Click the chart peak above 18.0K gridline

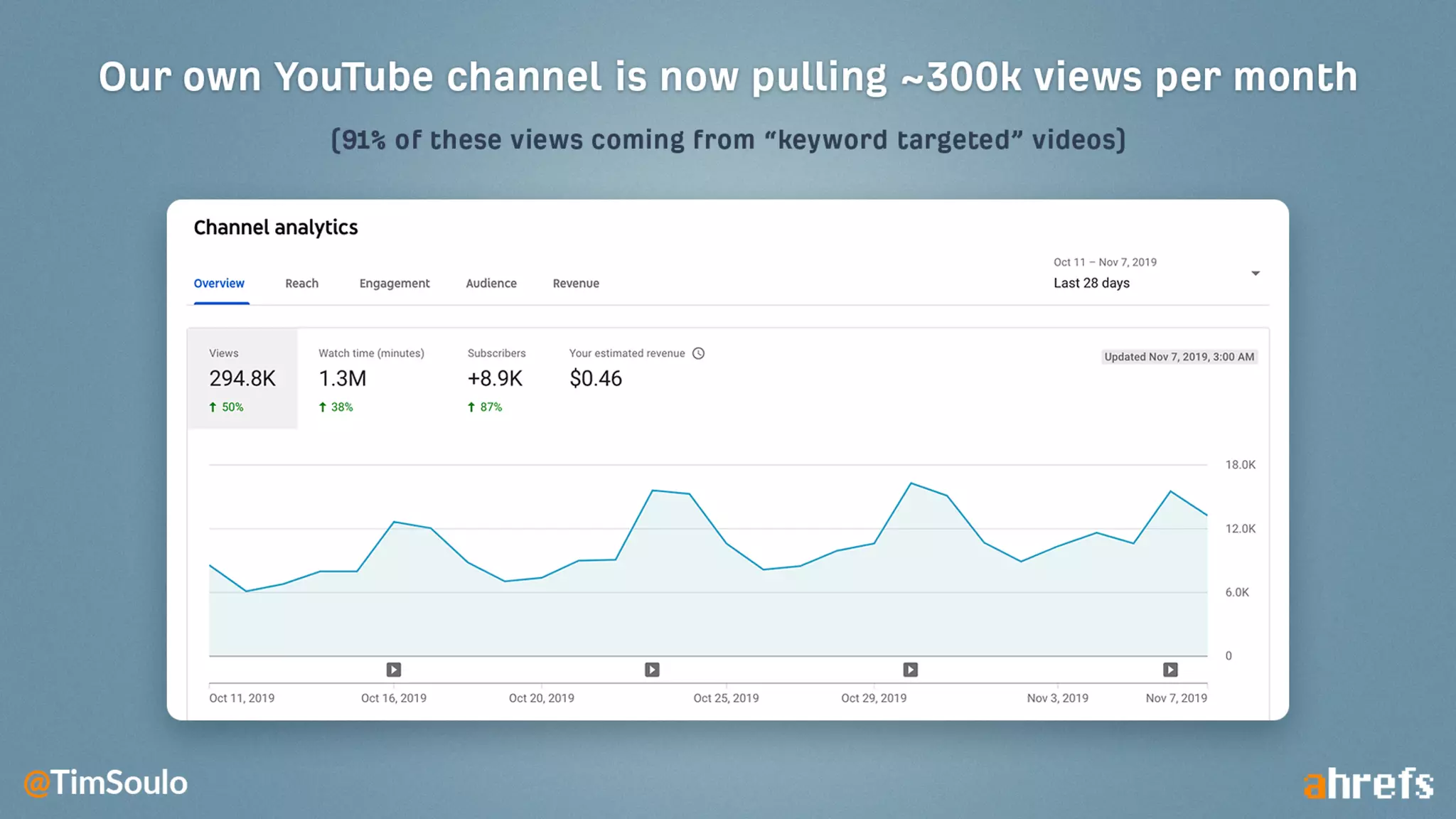(x=911, y=483)
